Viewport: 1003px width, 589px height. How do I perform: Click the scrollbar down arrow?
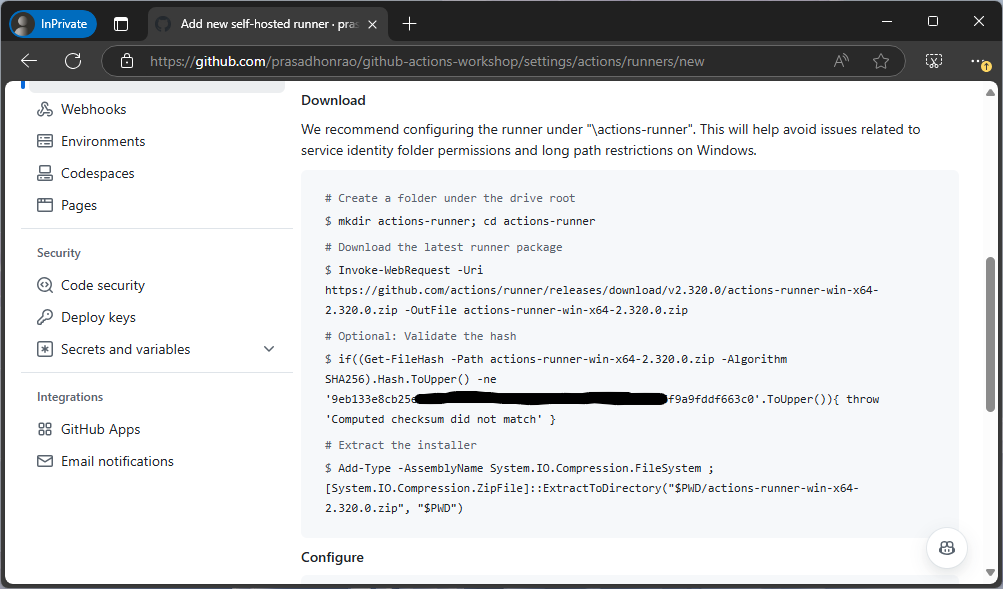coord(990,572)
